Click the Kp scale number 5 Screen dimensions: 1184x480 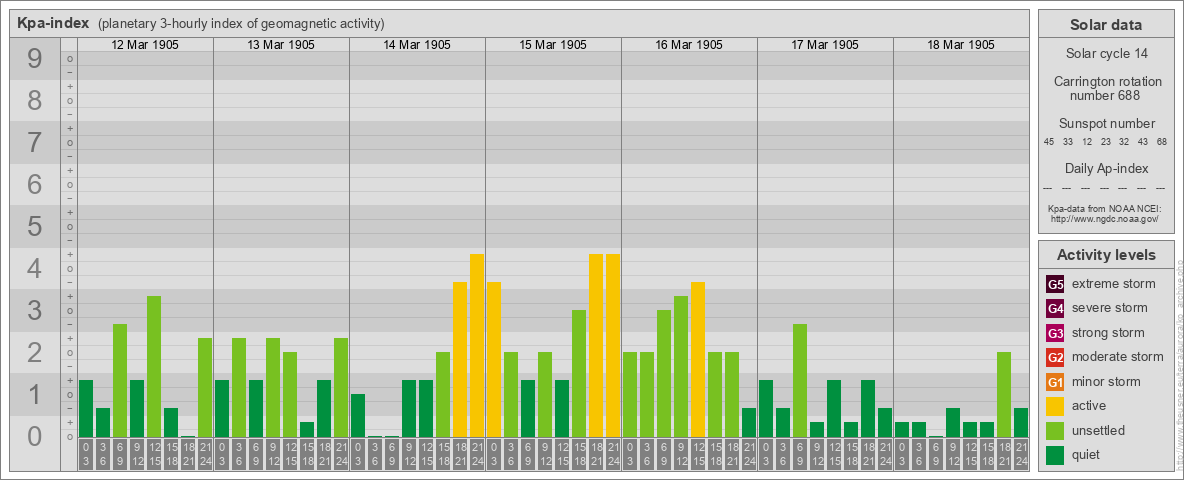[x=34, y=226]
